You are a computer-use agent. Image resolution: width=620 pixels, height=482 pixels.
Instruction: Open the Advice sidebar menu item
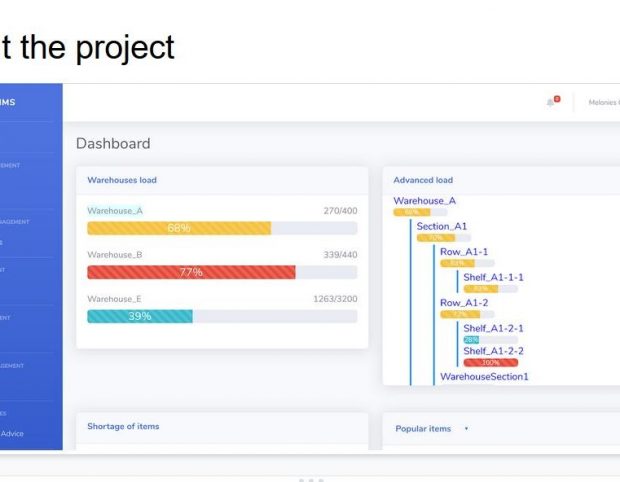pyautogui.click(x=12, y=433)
